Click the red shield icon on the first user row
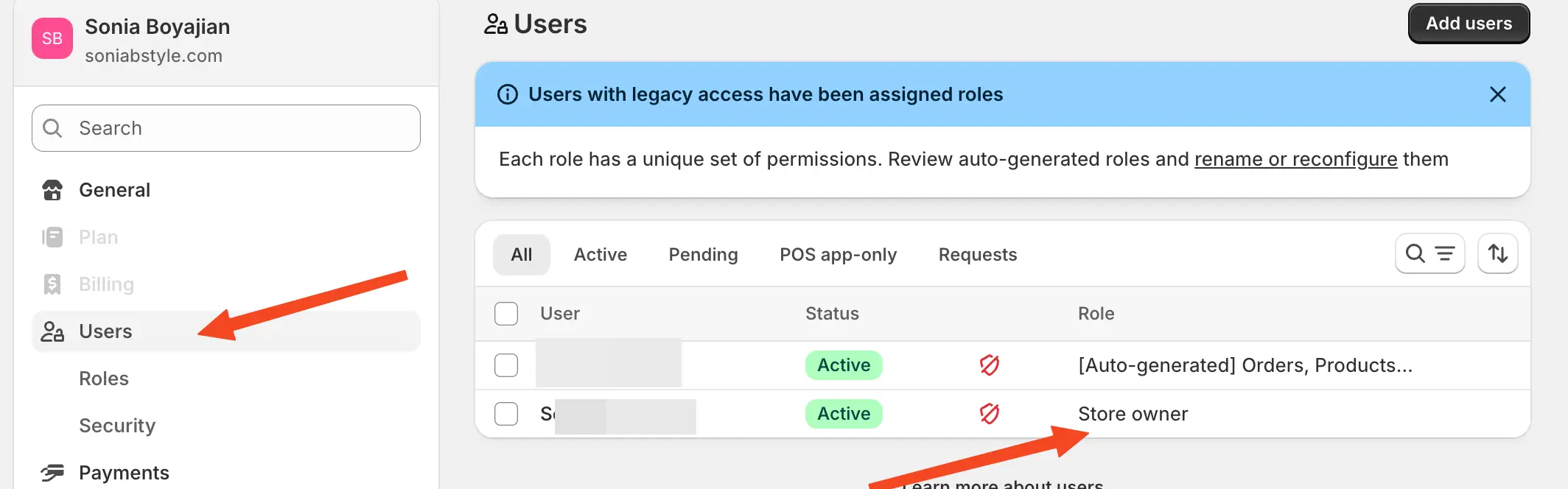Viewport: 1568px width, 489px height. pyautogui.click(x=989, y=365)
